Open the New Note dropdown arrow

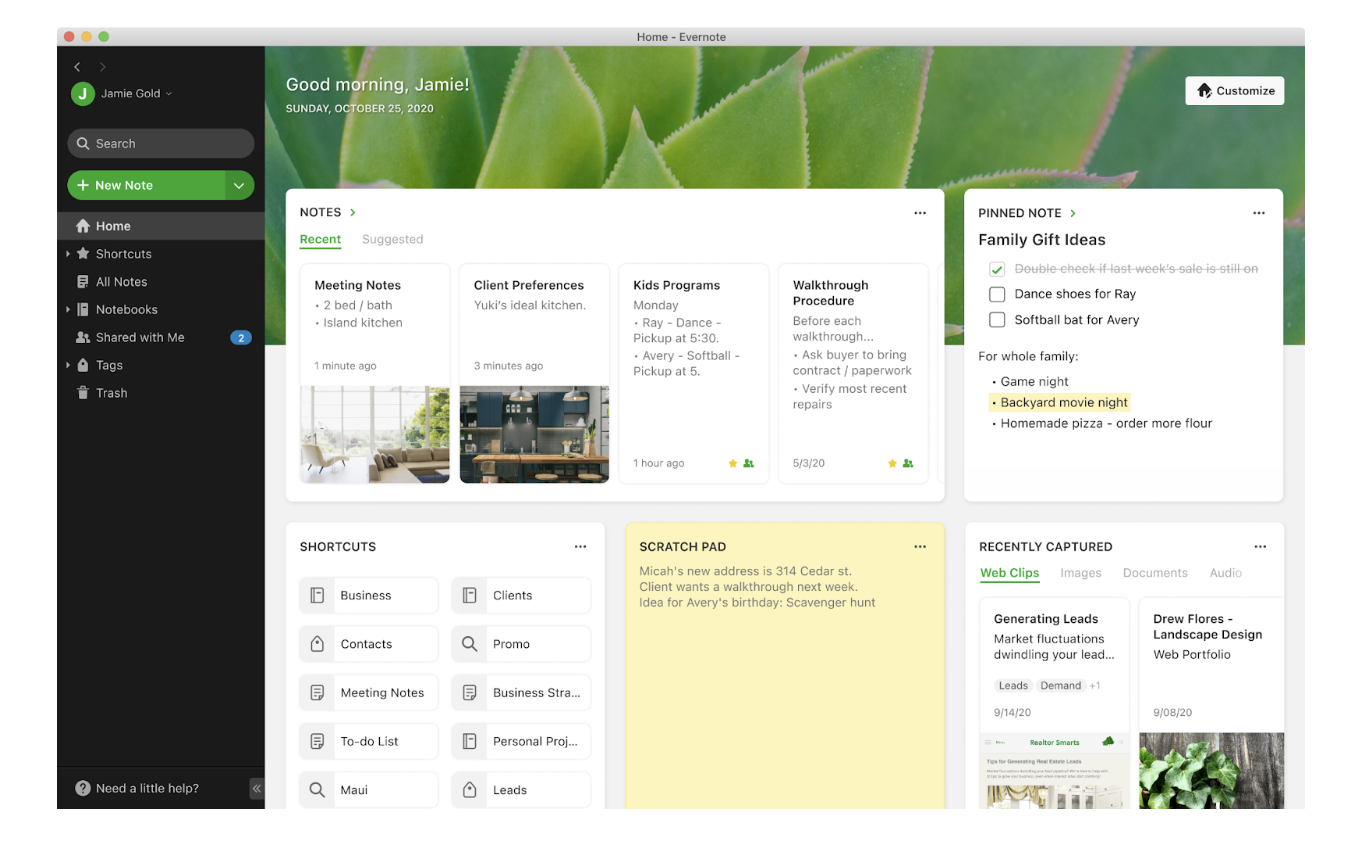tap(239, 185)
